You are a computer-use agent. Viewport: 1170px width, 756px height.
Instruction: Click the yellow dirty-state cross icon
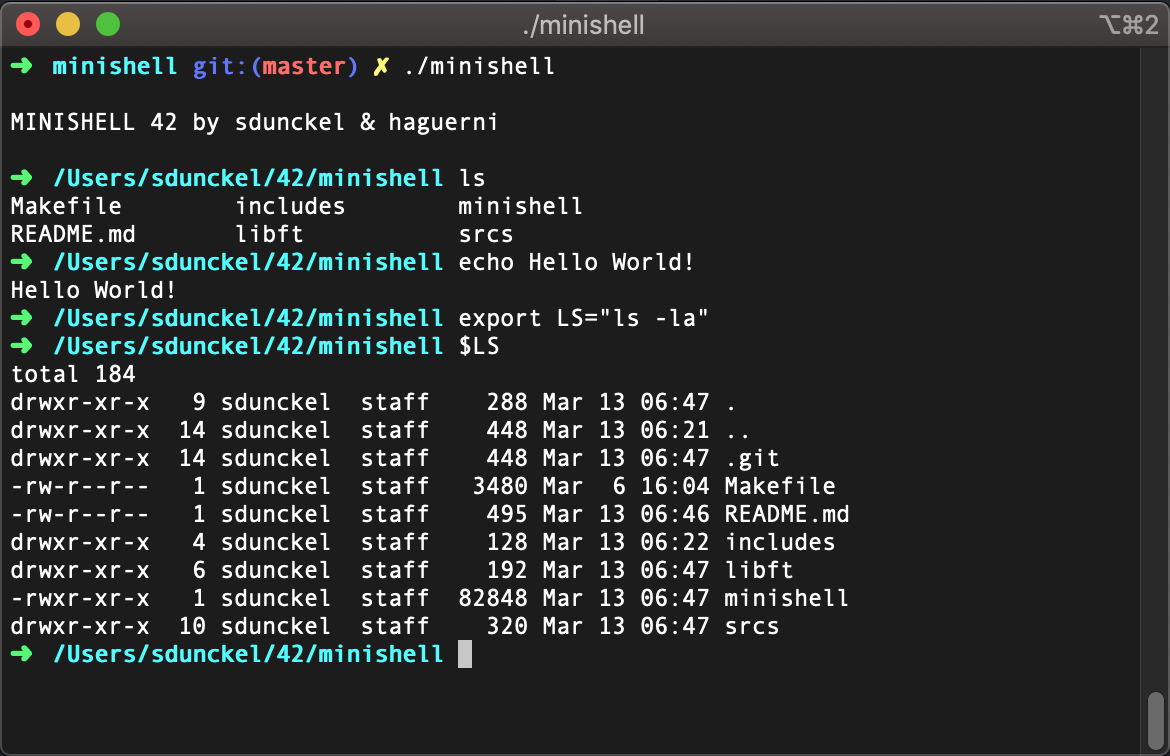coord(380,66)
